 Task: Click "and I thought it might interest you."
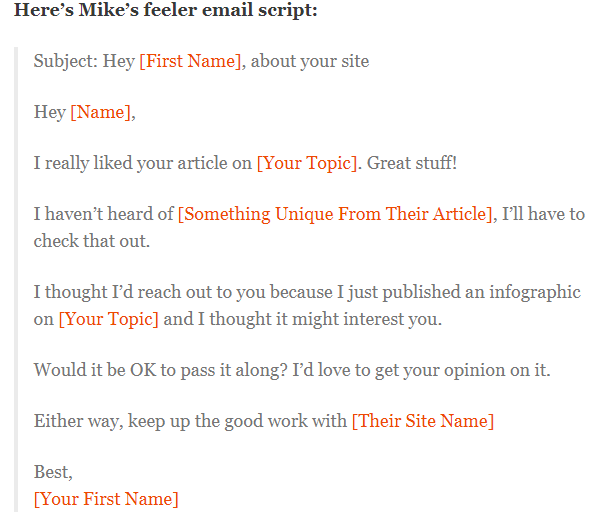(x=303, y=319)
